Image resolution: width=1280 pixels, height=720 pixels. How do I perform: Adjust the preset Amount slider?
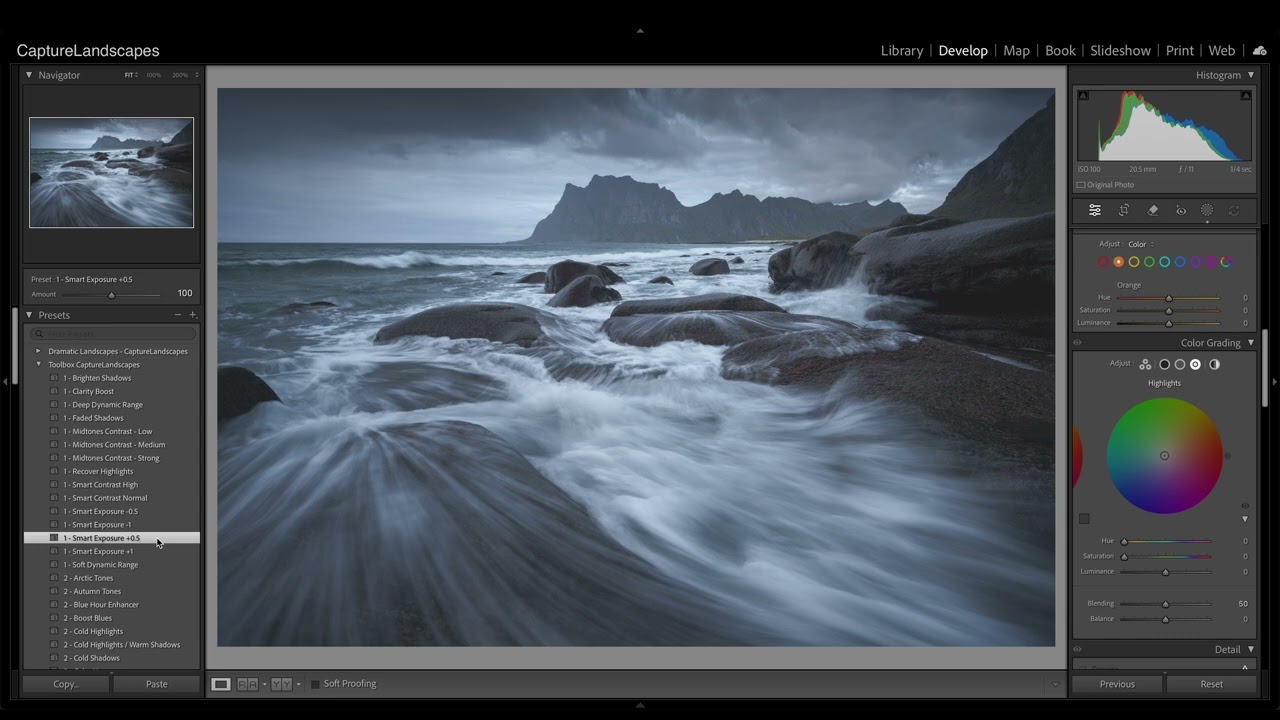111,295
